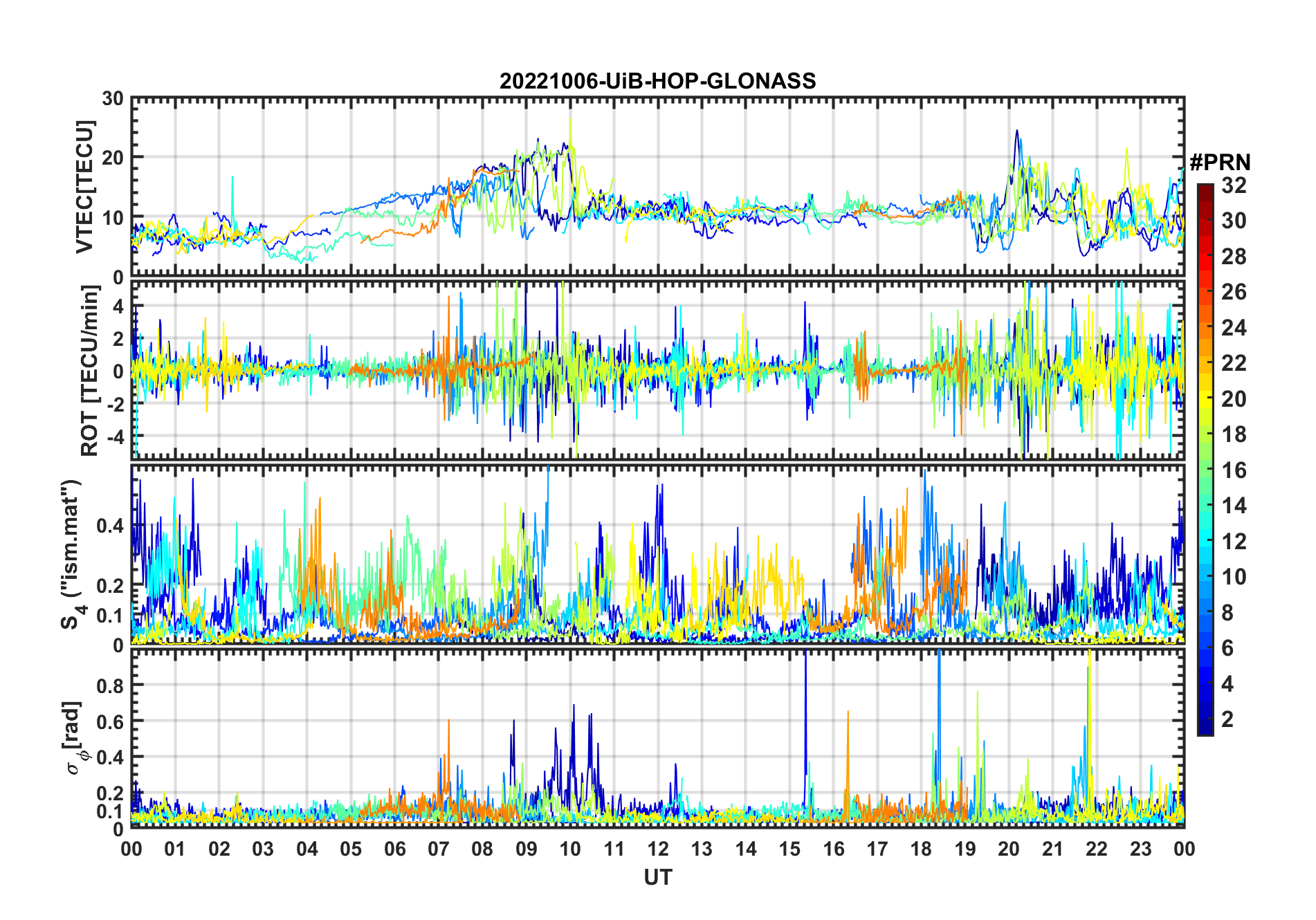Image resolution: width=1316 pixels, height=920 pixels.
Task: Click the "22" label on the PRN colorbar
Action: (1234, 363)
